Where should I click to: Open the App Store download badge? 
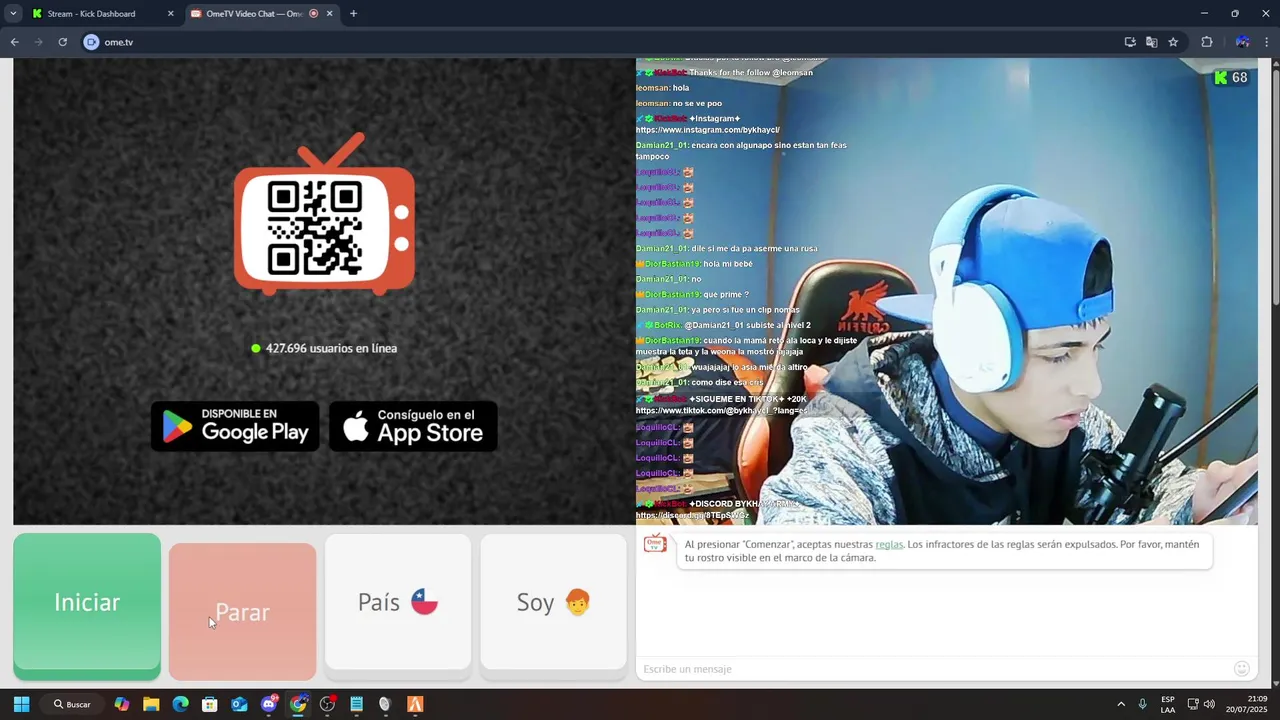click(413, 426)
